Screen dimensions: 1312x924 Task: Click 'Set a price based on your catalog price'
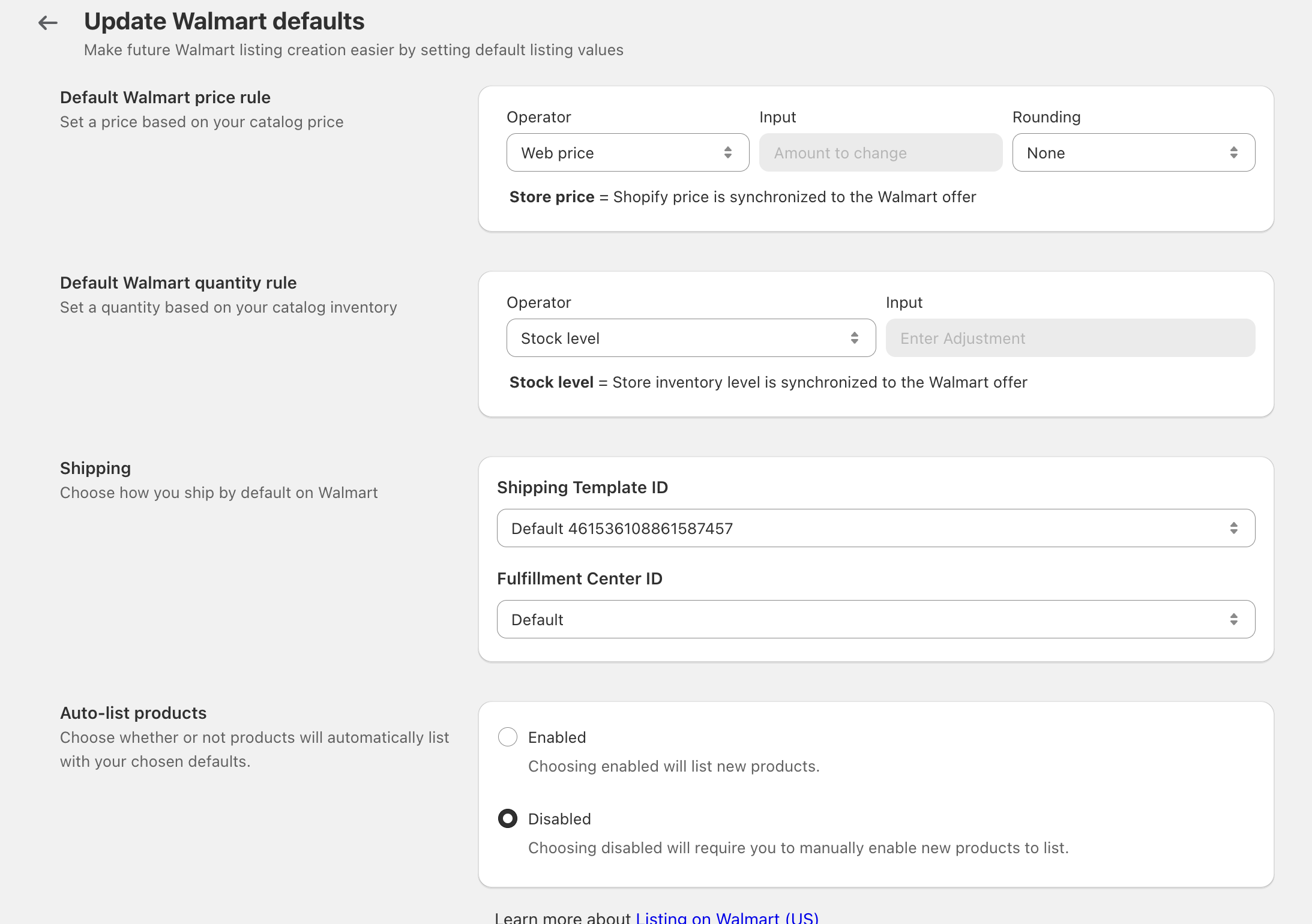click(x=202, y=122)
